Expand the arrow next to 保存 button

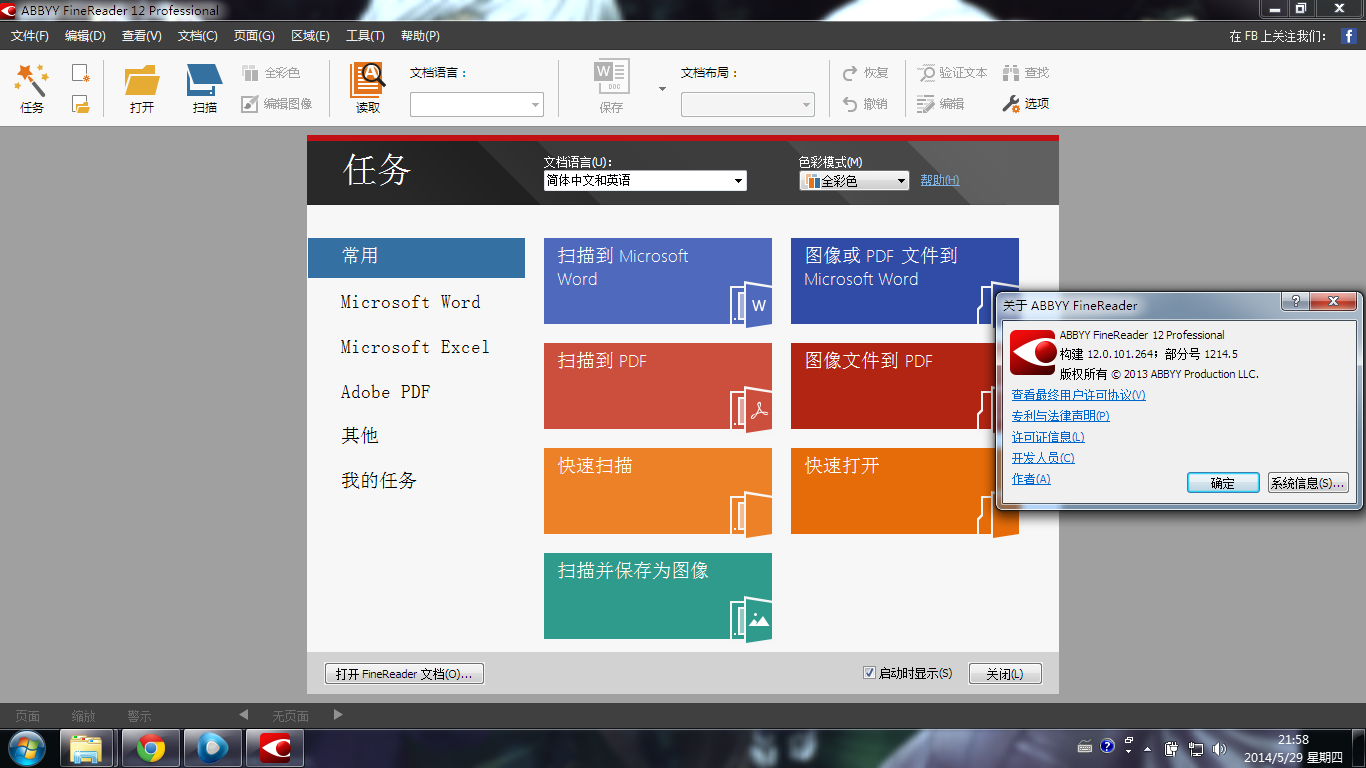point(662,89)
